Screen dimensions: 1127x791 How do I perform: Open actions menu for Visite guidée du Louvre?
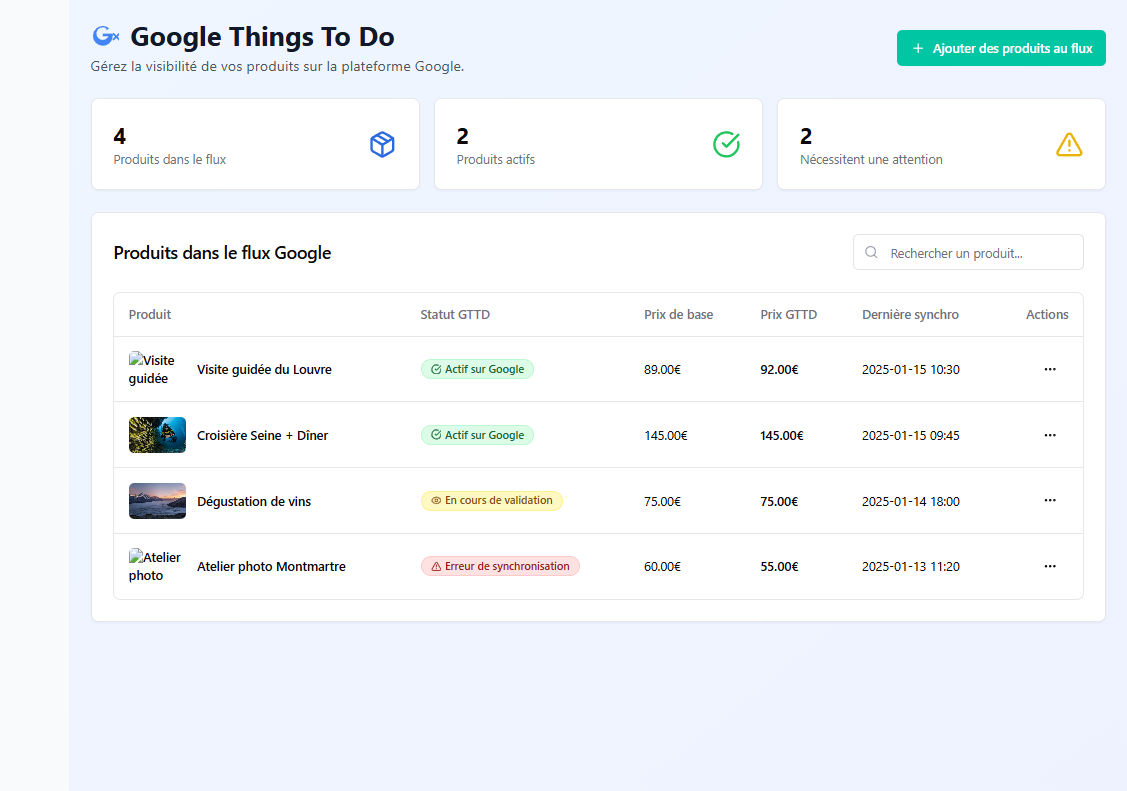[1049, 369]
